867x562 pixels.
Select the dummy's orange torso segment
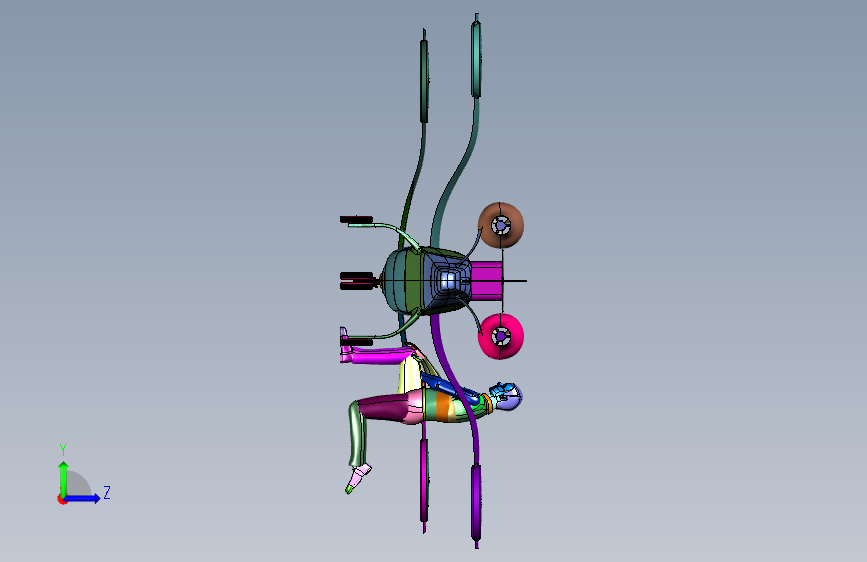[x=442, y=406]
